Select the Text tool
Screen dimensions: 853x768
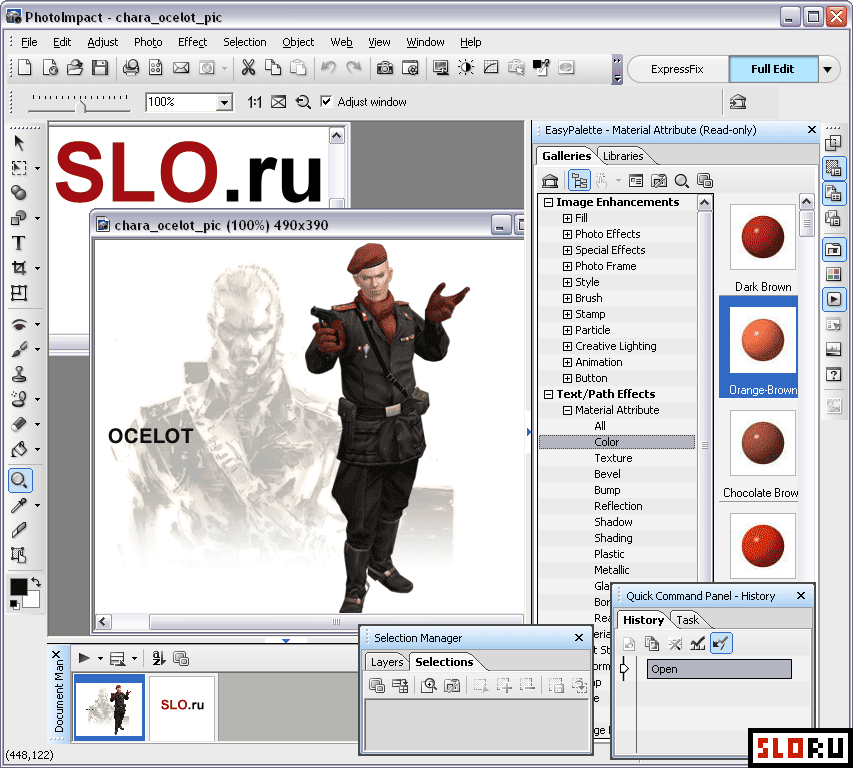tap(18, 243)
